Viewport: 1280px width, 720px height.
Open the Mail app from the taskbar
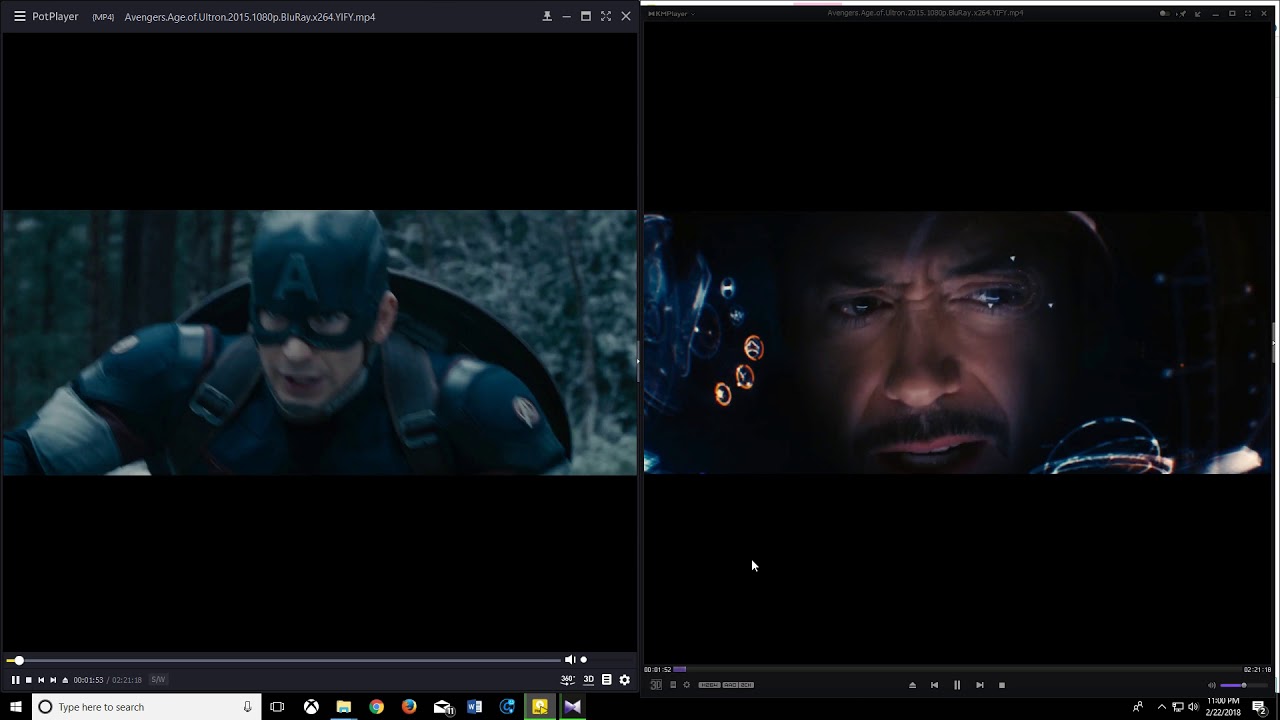[442, 707]
